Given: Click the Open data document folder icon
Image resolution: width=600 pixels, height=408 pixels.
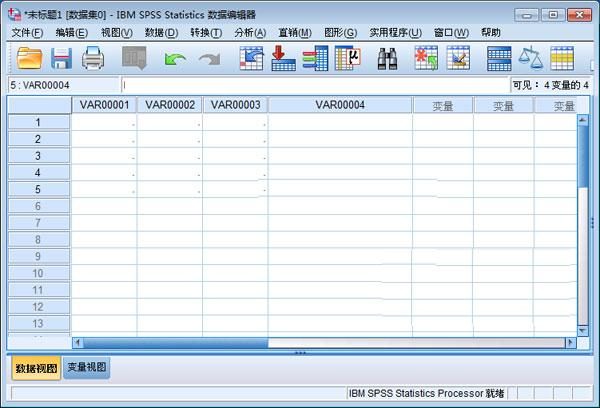Looking at the screenshot, I should tap(29, 58).
